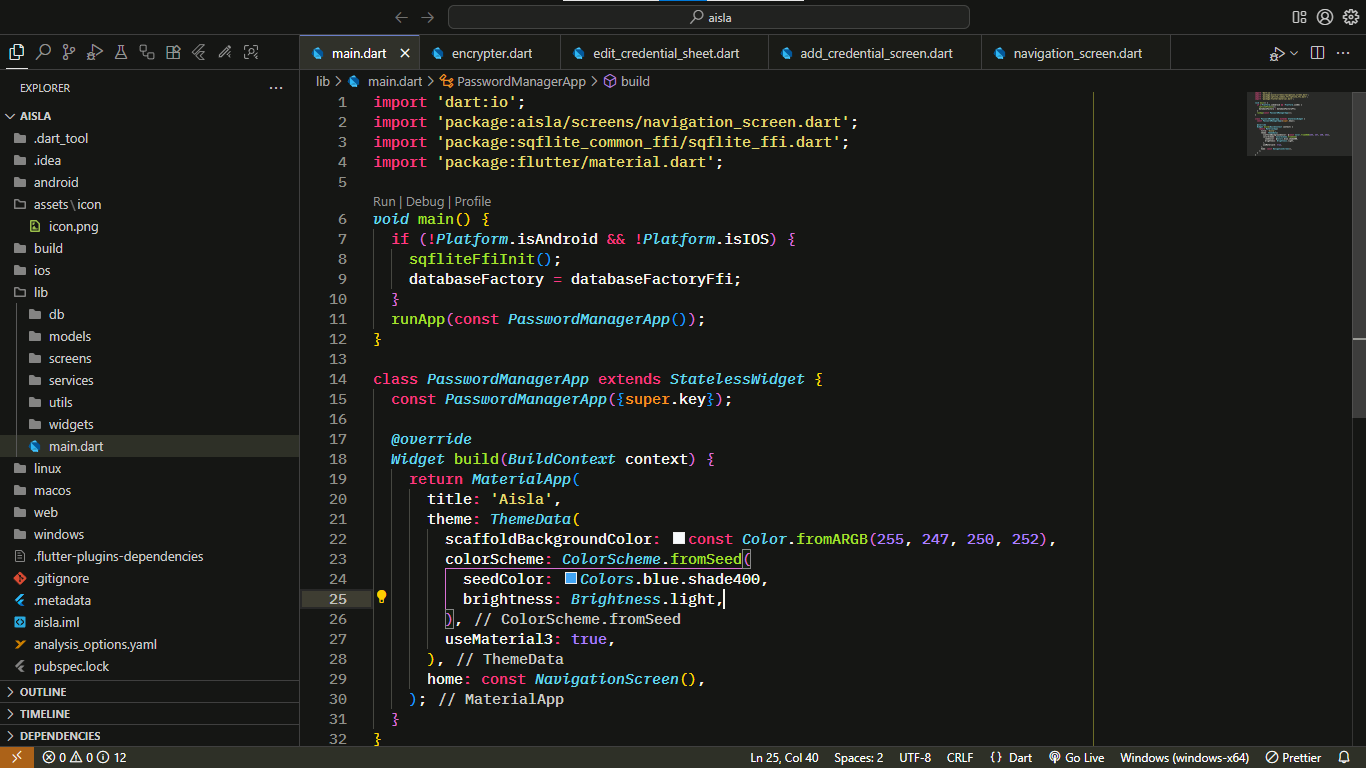Select the main.dart tab
This screenshot has width=1366, height=768.
[360, 53]
